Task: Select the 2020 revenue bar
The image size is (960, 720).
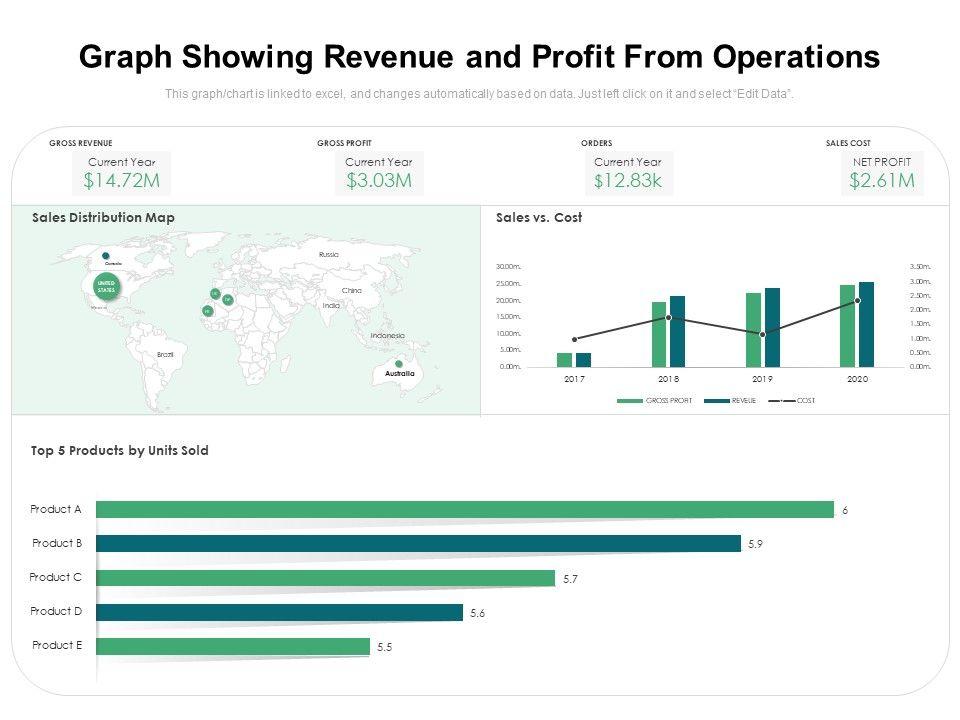Action: point(866,324)
